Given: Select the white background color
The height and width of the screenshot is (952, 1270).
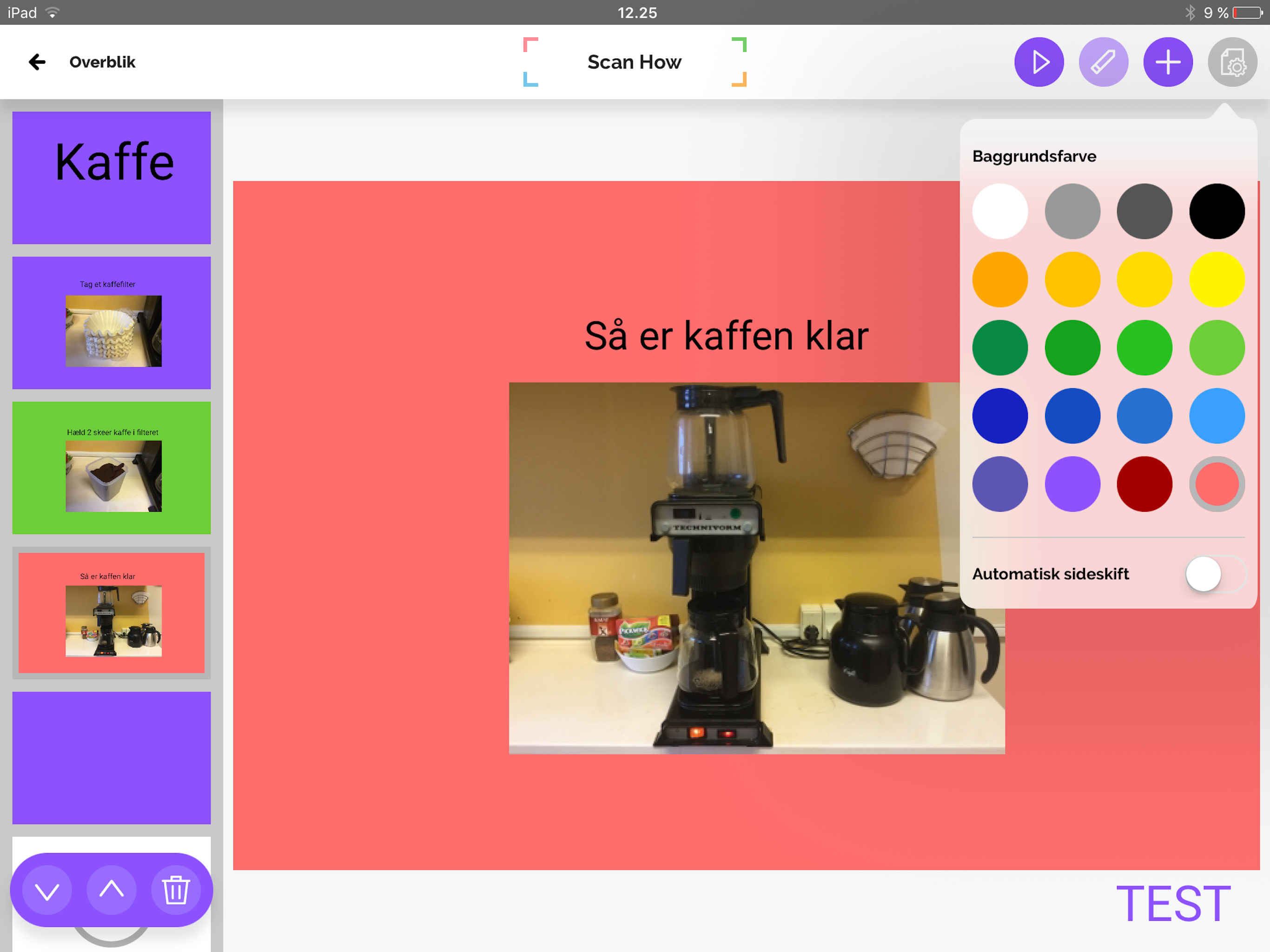Looking at the screenshot, I should point(999,212).
